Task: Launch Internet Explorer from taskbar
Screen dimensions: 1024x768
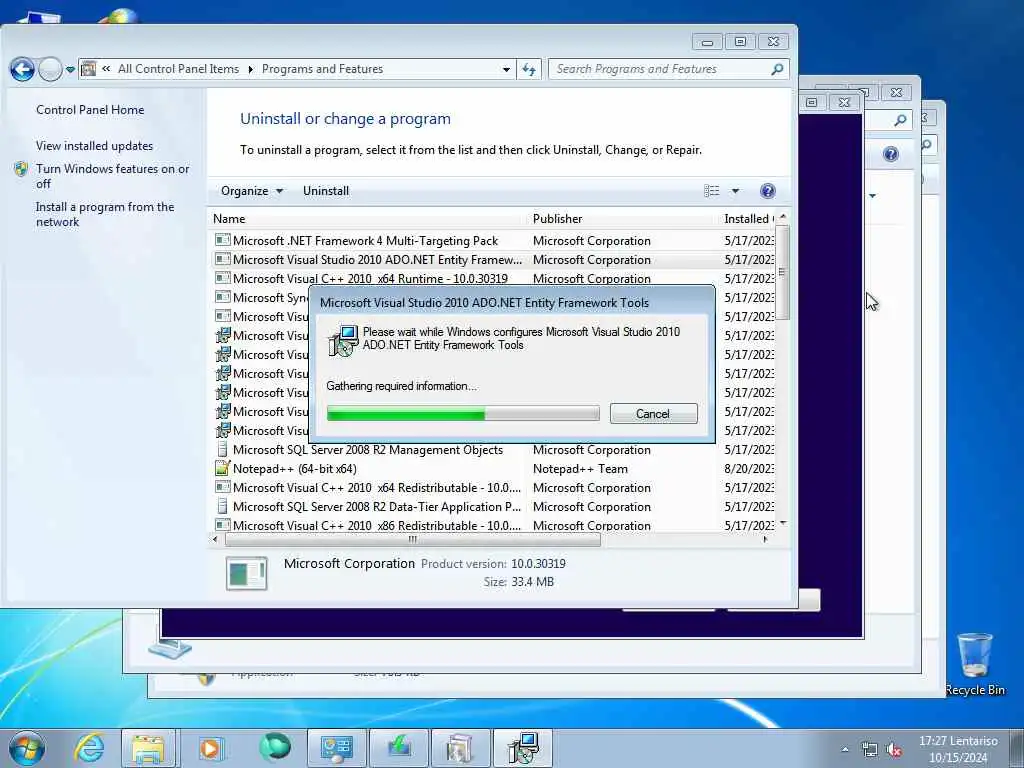Action: coord(89,748)
